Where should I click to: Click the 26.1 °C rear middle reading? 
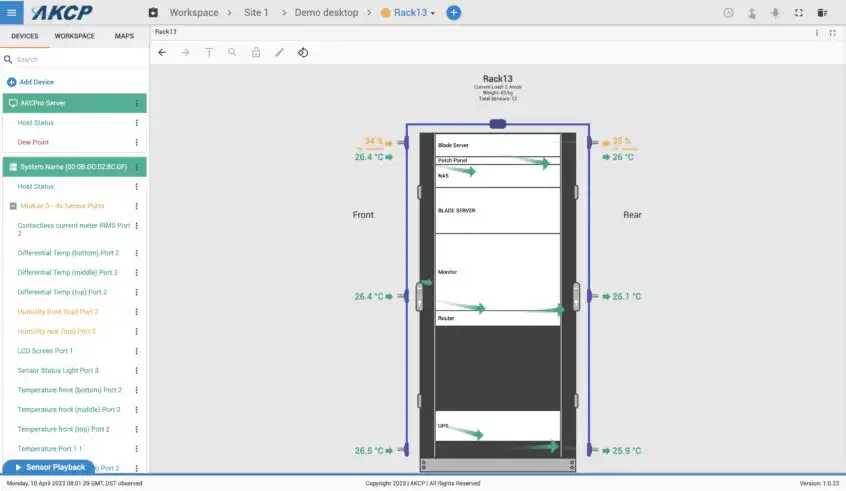coord(626,296)
